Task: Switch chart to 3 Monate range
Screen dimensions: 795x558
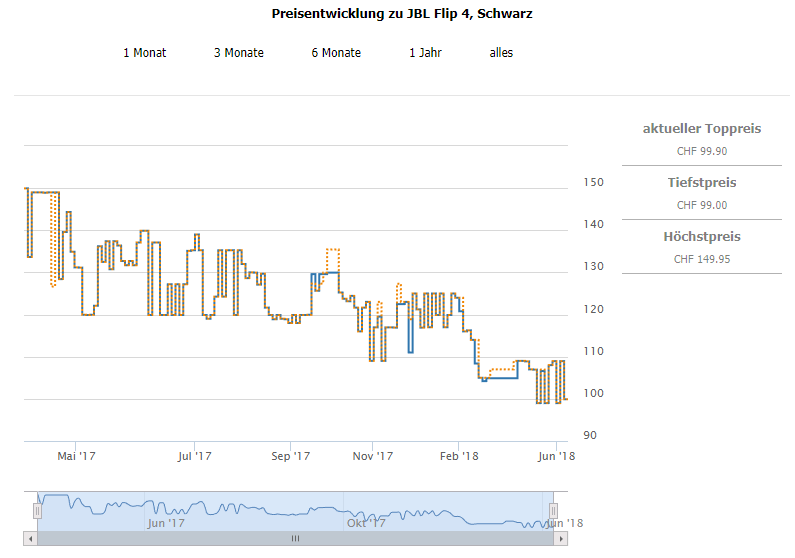Action: (239, 52)
